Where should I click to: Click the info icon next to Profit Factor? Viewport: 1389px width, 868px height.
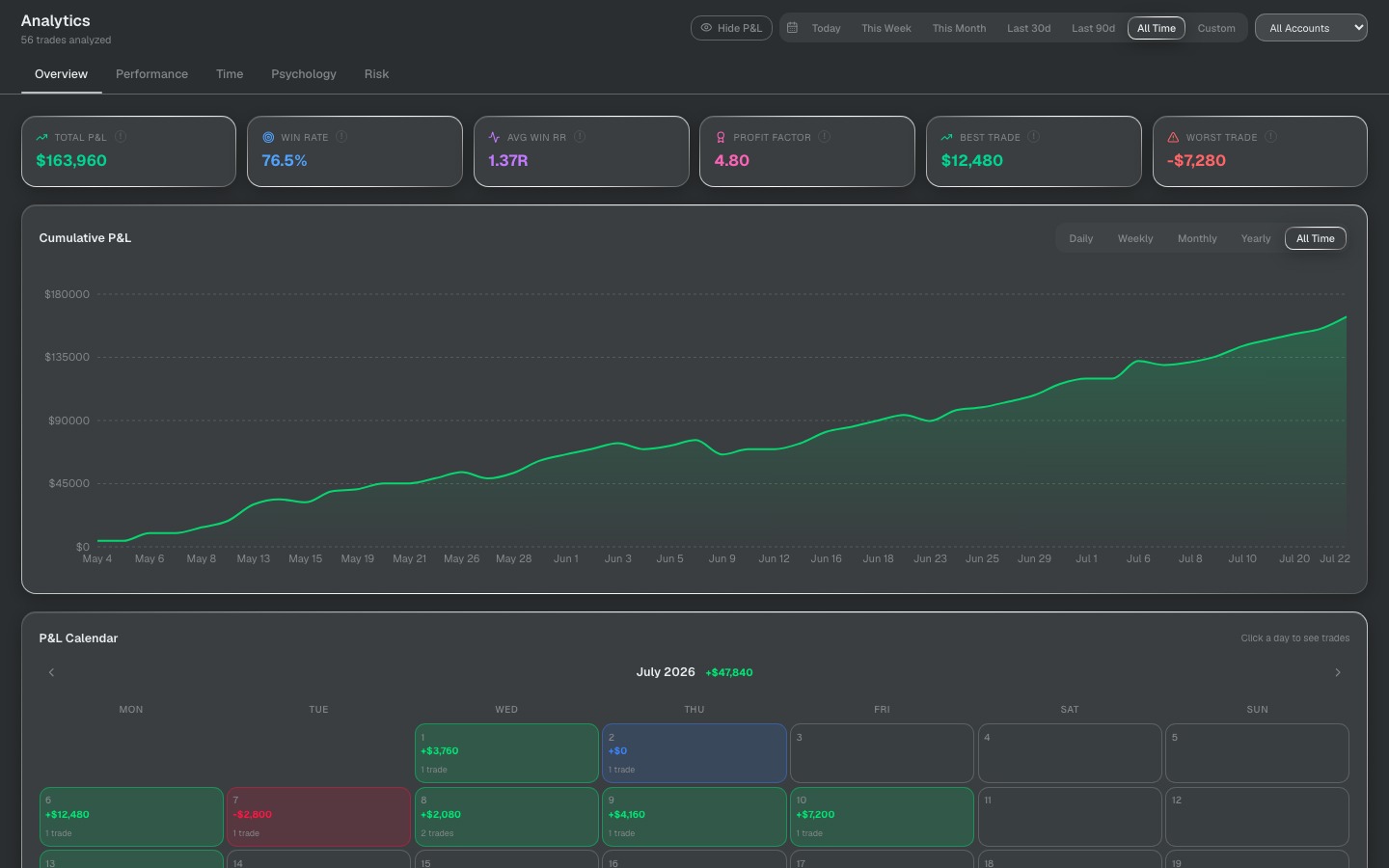[824, 137]
